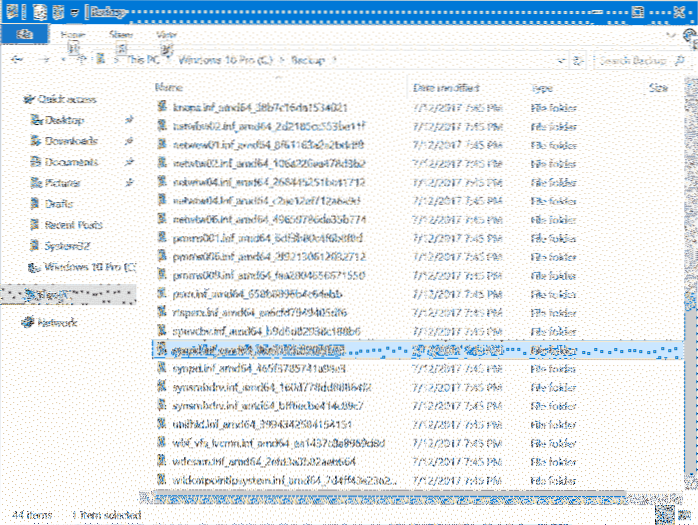Open Documents in the navigation pane
The image size is (698, 525).
[x=71, y=162]
